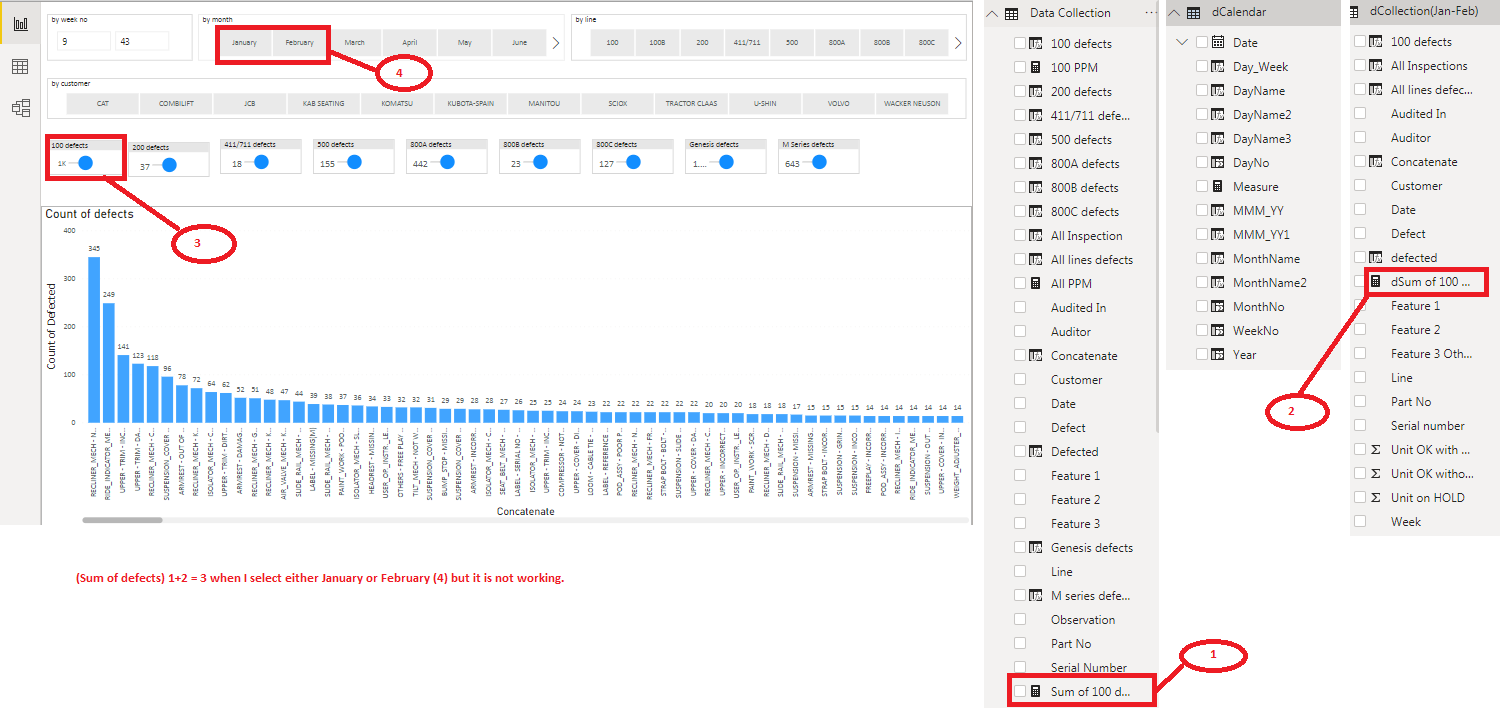Click the column icon beside Year
This screenshot has height=717, width=1505.
pyautogui.click(x=1217, y=354)
